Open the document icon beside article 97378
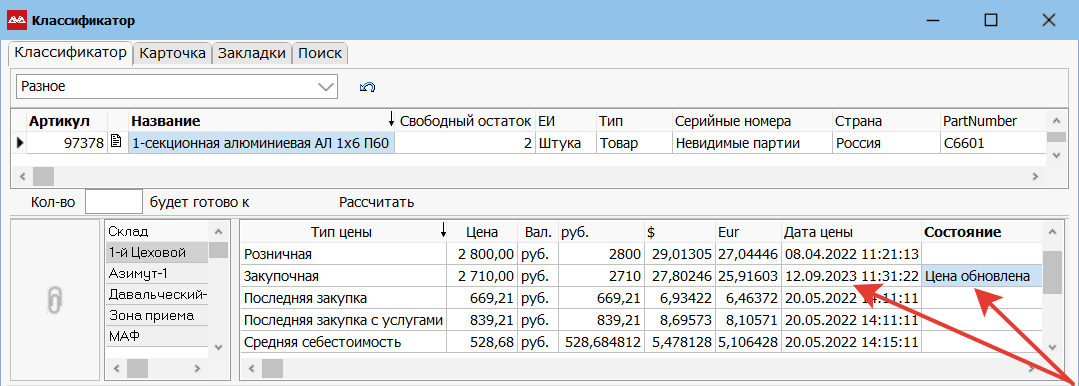Viewport: 1079px width, 386px height. point(116,143)
